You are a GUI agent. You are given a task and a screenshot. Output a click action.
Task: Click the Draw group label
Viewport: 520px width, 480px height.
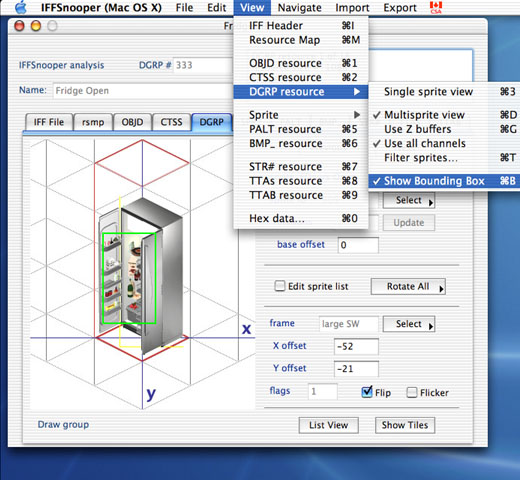click(63, 425)
